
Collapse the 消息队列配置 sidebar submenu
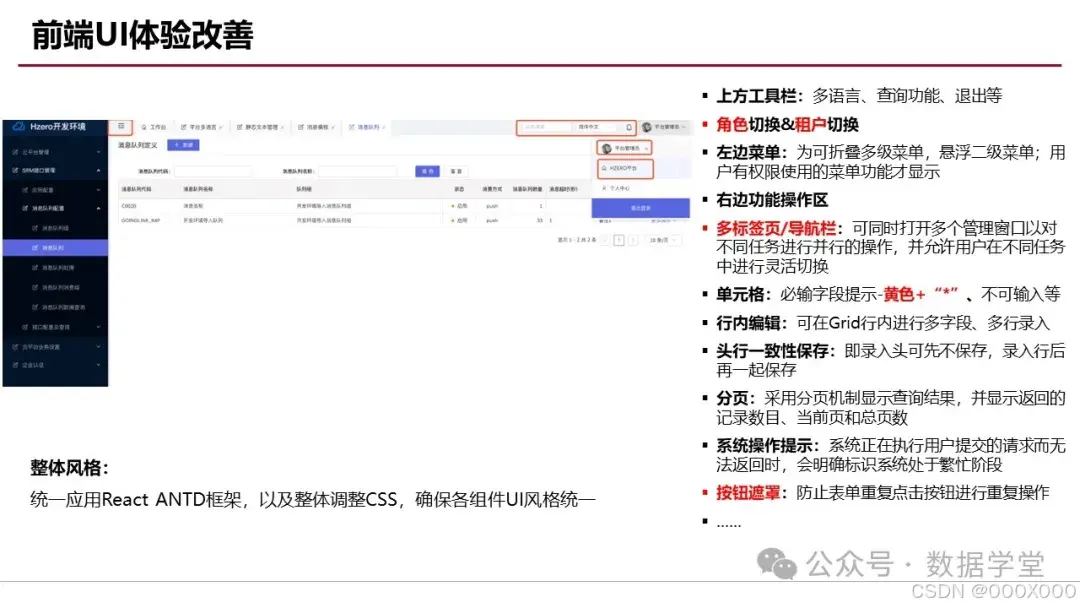(55, 208)
